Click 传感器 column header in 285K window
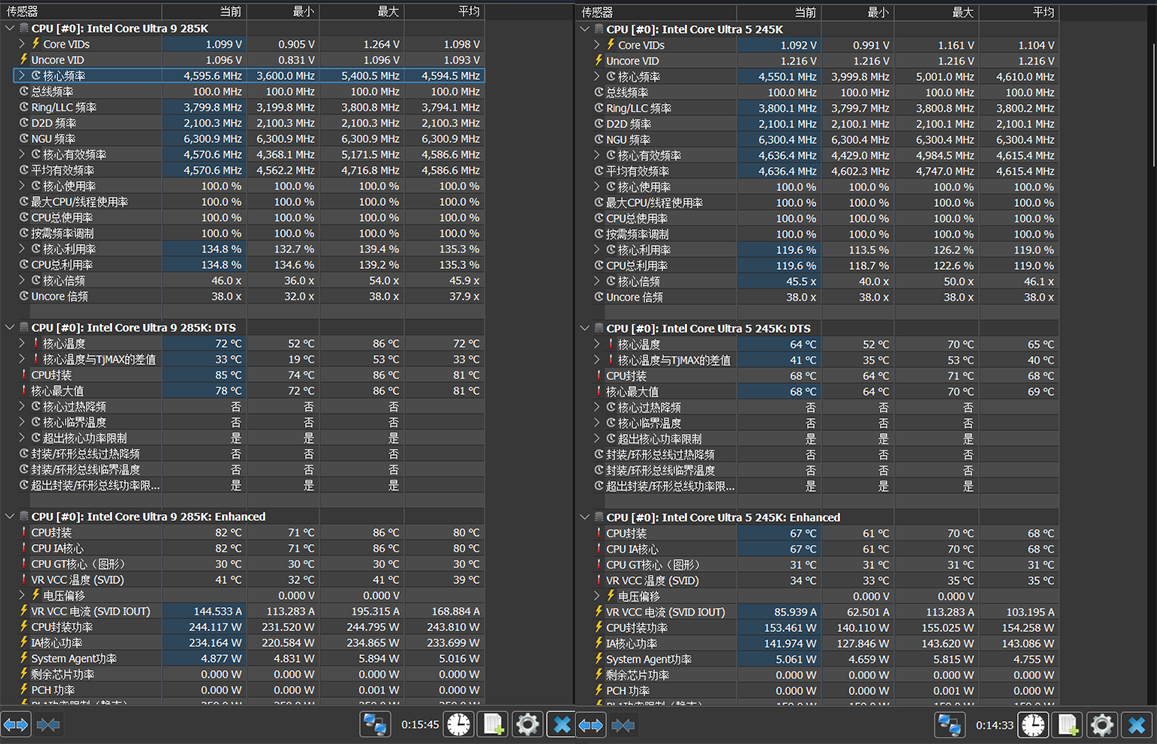Image resolution: width=1157 pixels, height=744 pixels. [81, 12]
